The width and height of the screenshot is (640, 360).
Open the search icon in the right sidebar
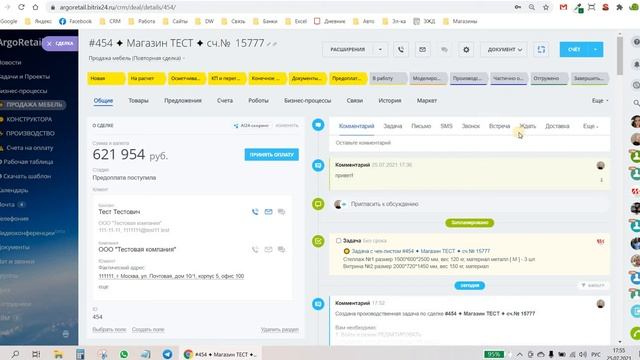point(636,103)
